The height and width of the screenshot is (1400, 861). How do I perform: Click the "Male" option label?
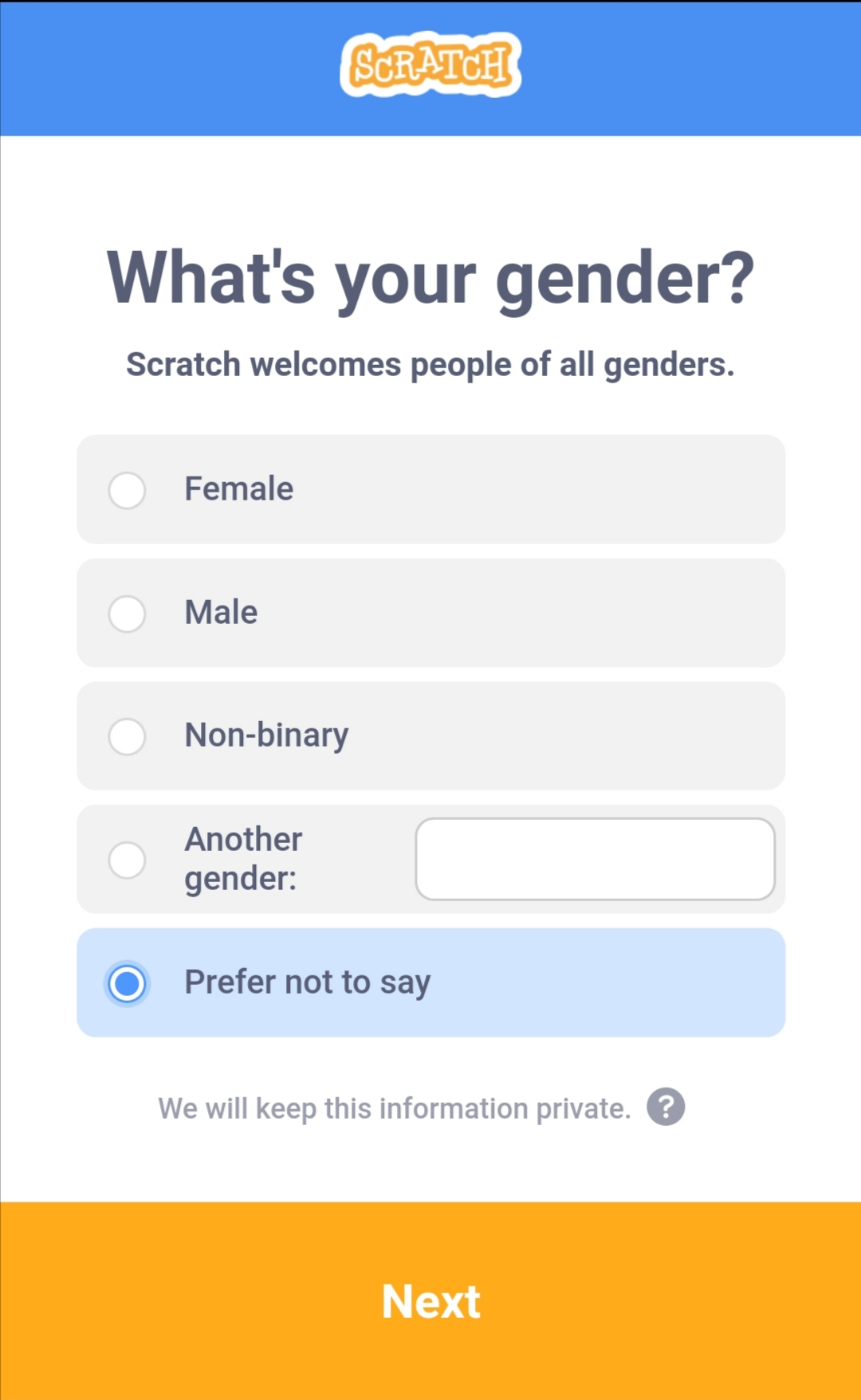(x=221, y=612)
